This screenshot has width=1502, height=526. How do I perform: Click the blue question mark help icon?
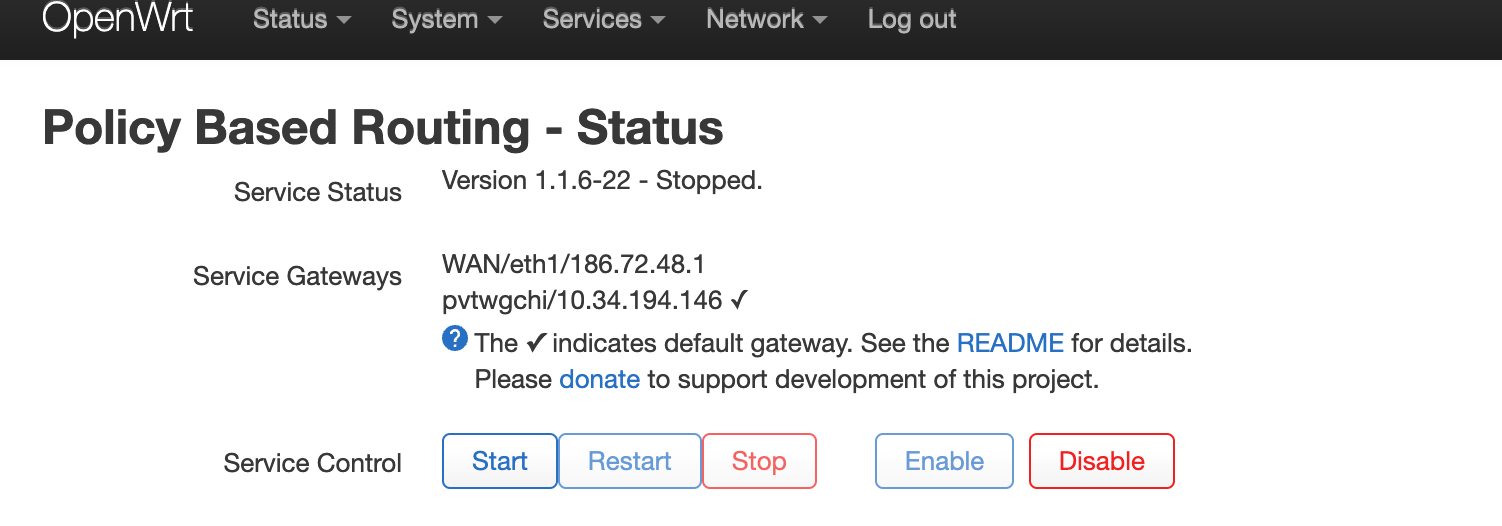point(454,339)
